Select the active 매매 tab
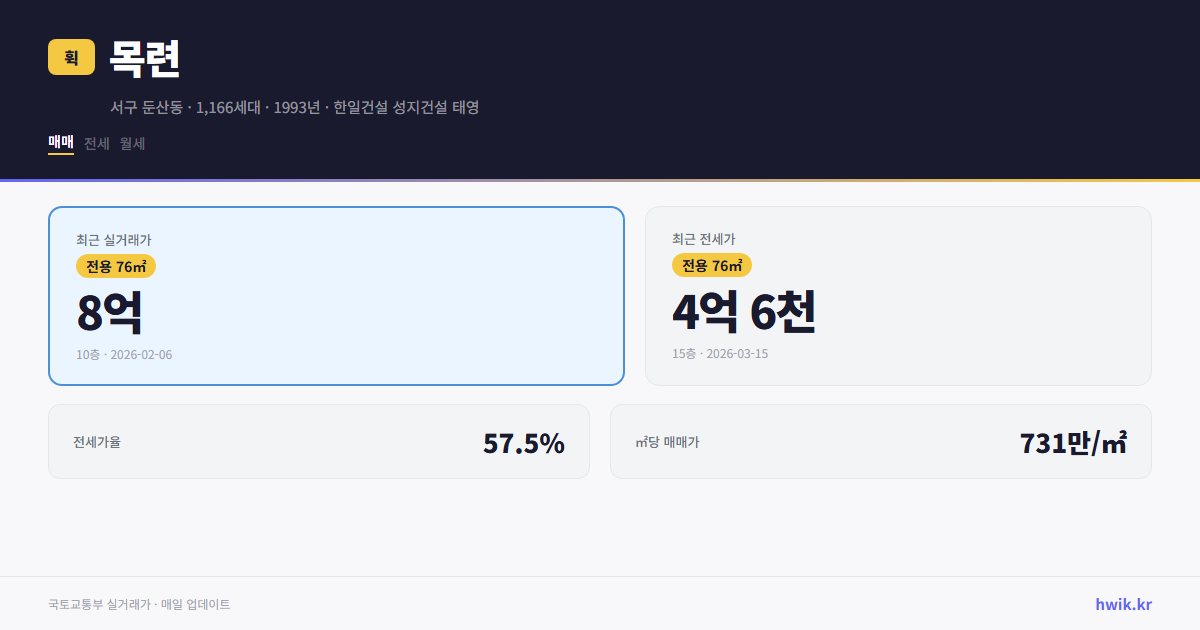This screenshot has width=1200, height=630. 59,143
